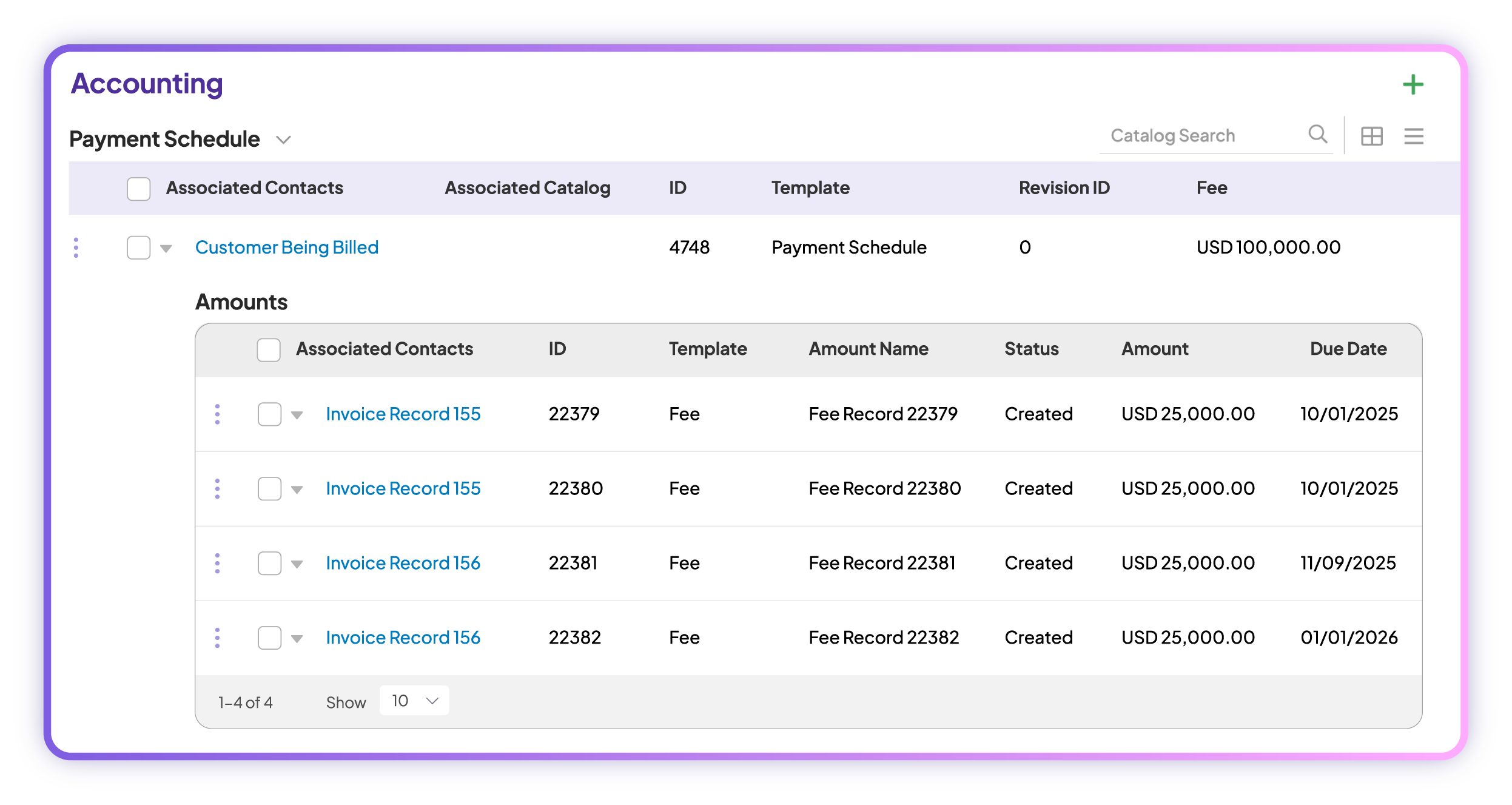This screenshot has width=1512, height=805.
Task: Check the main table header select-all checkbox
Action: click(x=138, y=189)
